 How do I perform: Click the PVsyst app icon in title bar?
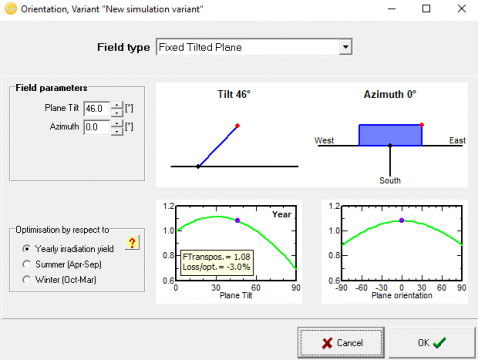pyautogui.click(x=10, y=9)
